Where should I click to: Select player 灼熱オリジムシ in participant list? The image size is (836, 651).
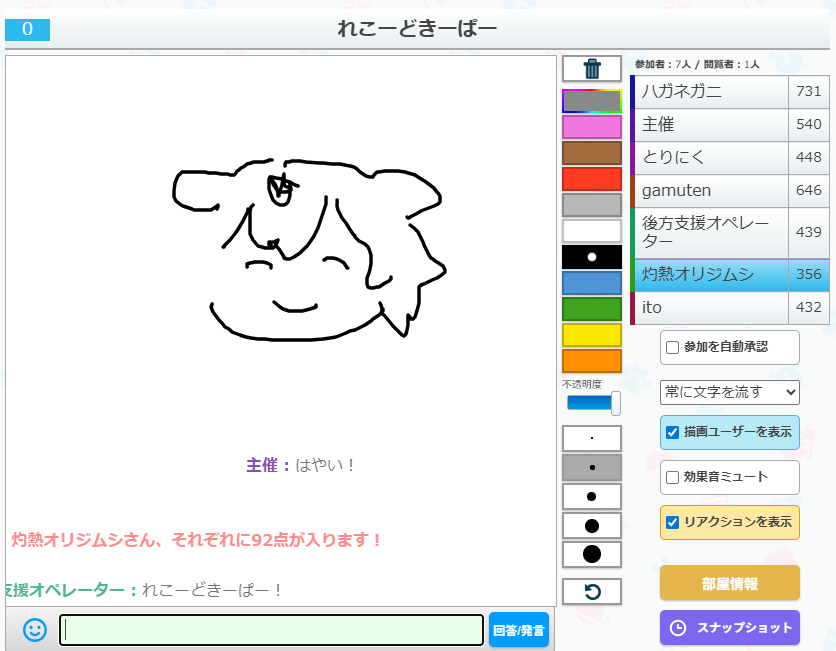[x=710, y=274]
